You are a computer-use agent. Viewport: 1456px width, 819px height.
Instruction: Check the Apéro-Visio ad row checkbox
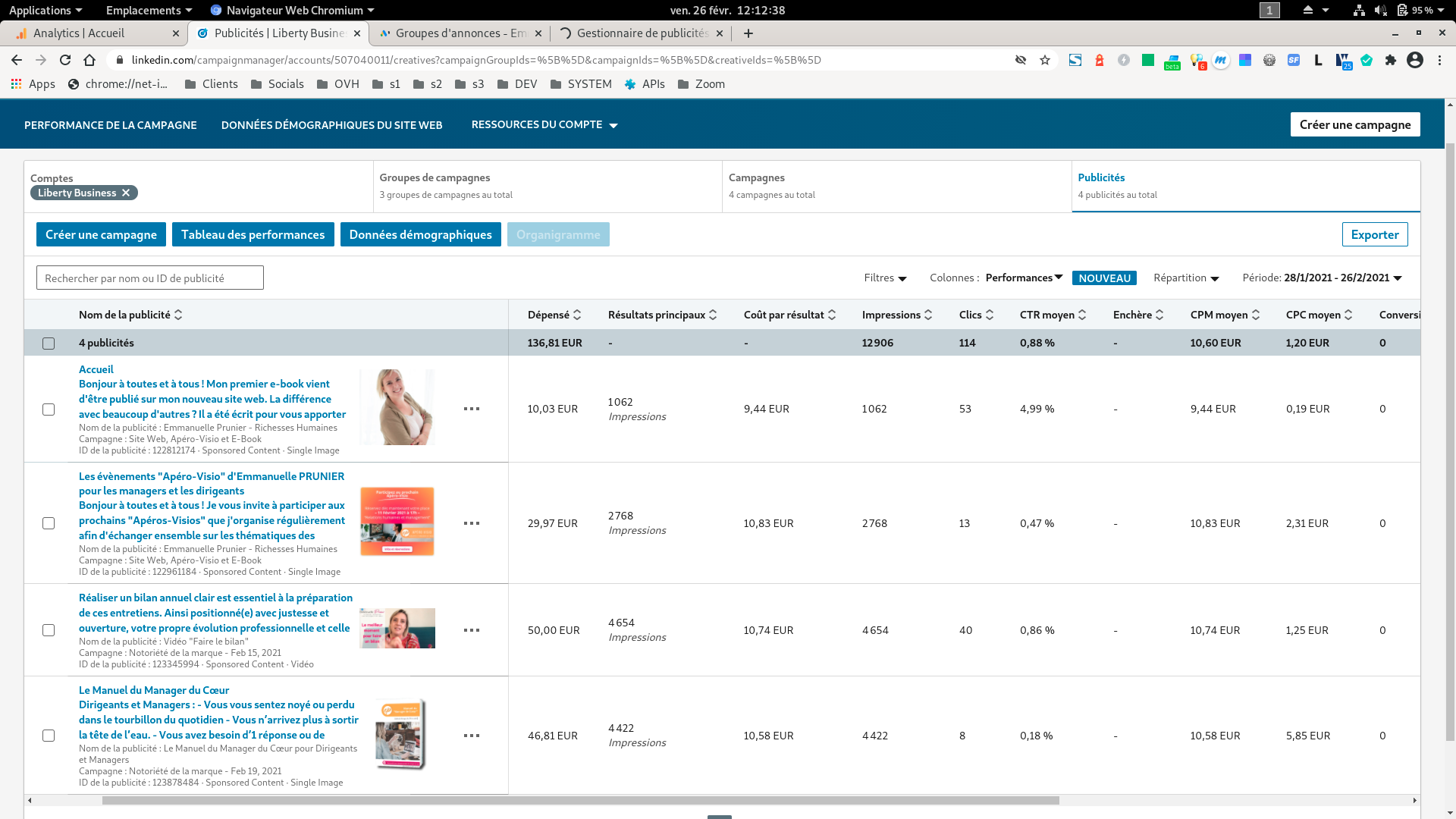point(49,523)
